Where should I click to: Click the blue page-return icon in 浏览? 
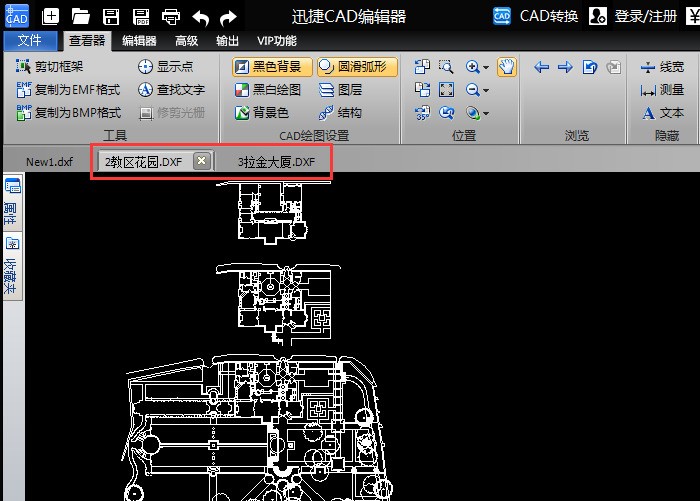click(x=590, y=67)
